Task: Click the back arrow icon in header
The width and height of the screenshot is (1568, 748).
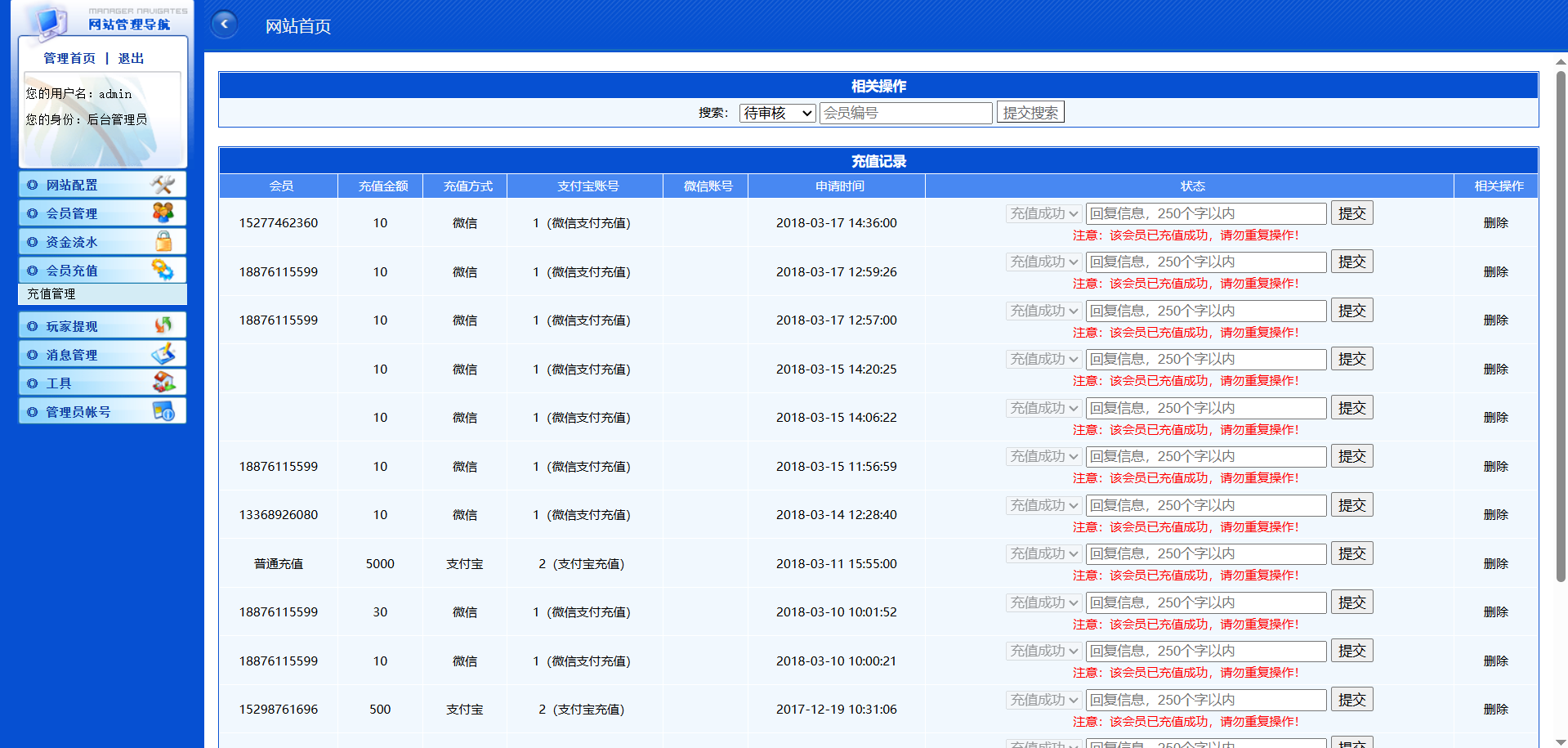Action: pos(224,25)
